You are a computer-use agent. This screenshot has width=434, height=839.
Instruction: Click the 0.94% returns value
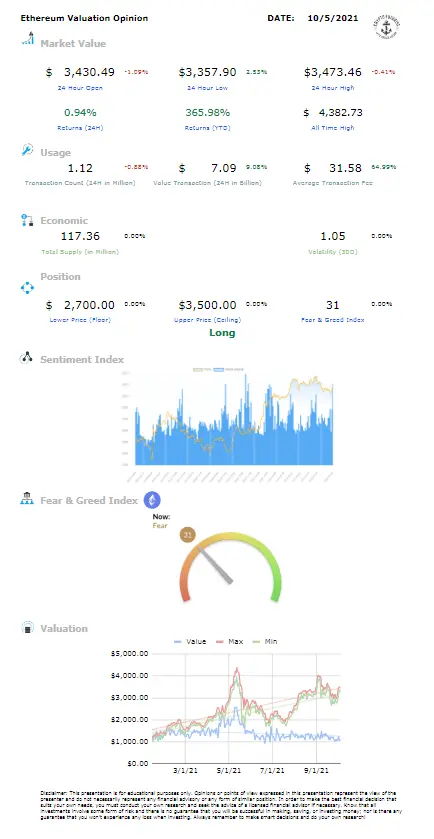pyautogui.click(x=80, y=112)
